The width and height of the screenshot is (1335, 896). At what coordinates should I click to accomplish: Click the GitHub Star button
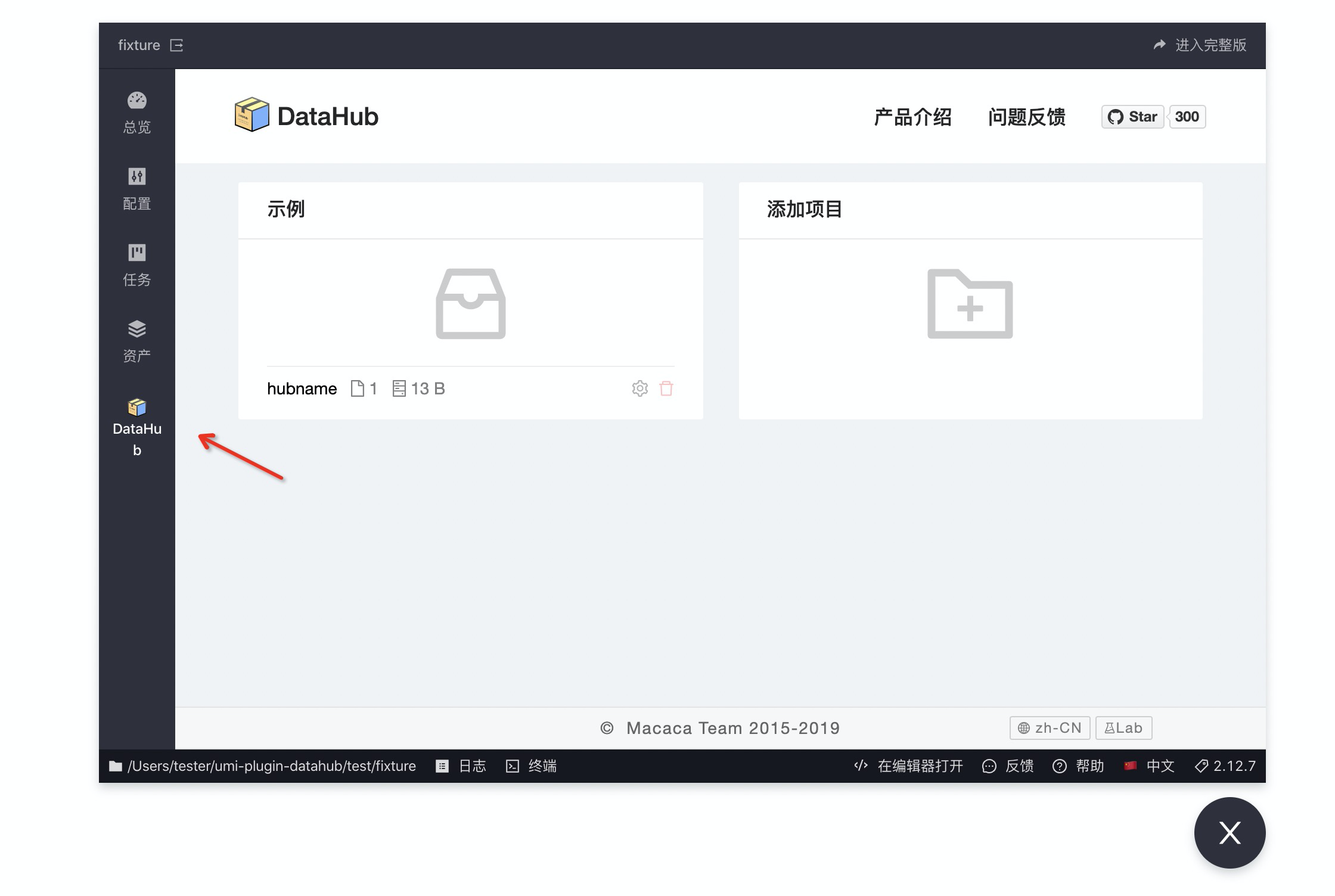pos(1132,117)
